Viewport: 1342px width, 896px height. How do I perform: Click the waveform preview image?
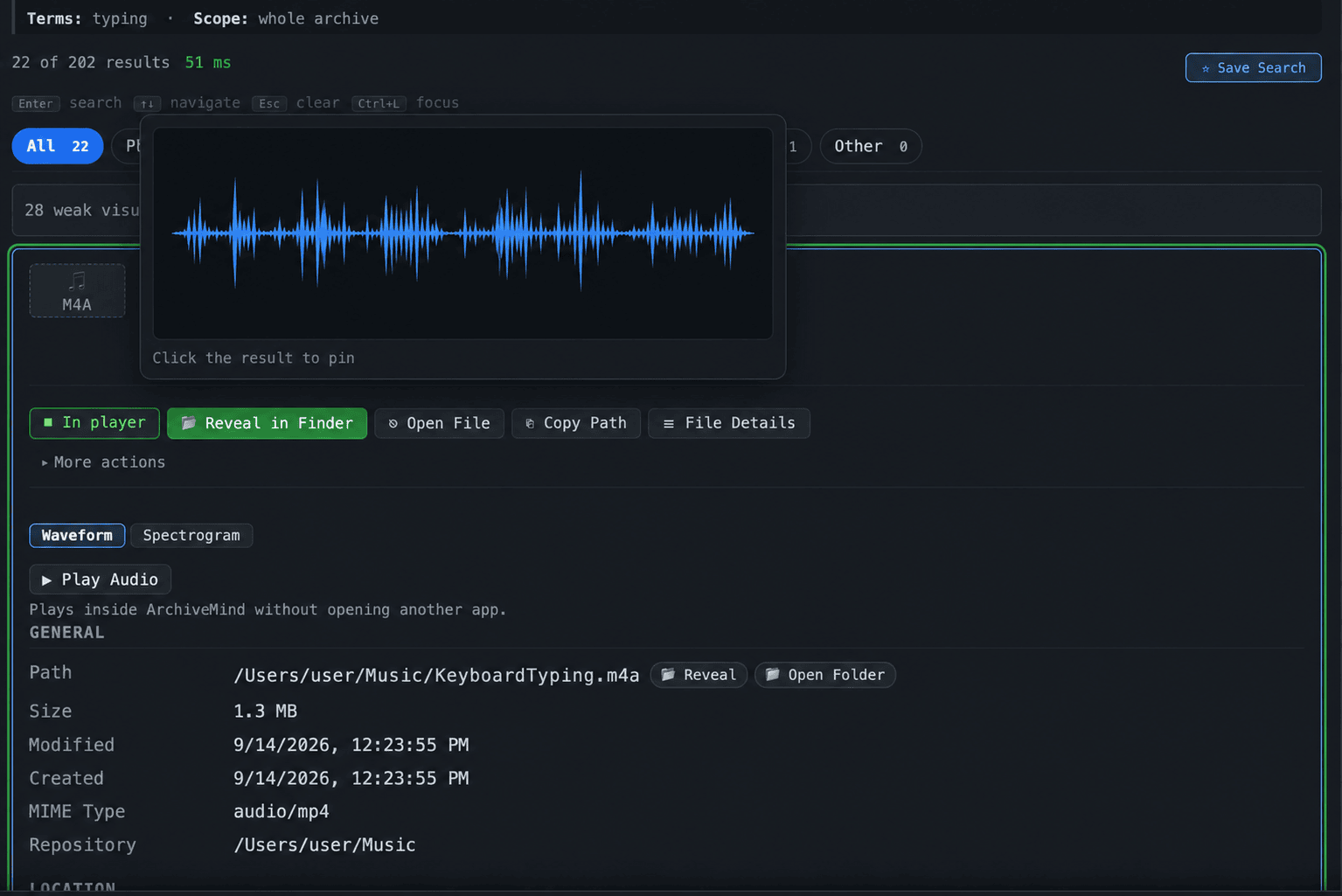[x=462, y=233]
